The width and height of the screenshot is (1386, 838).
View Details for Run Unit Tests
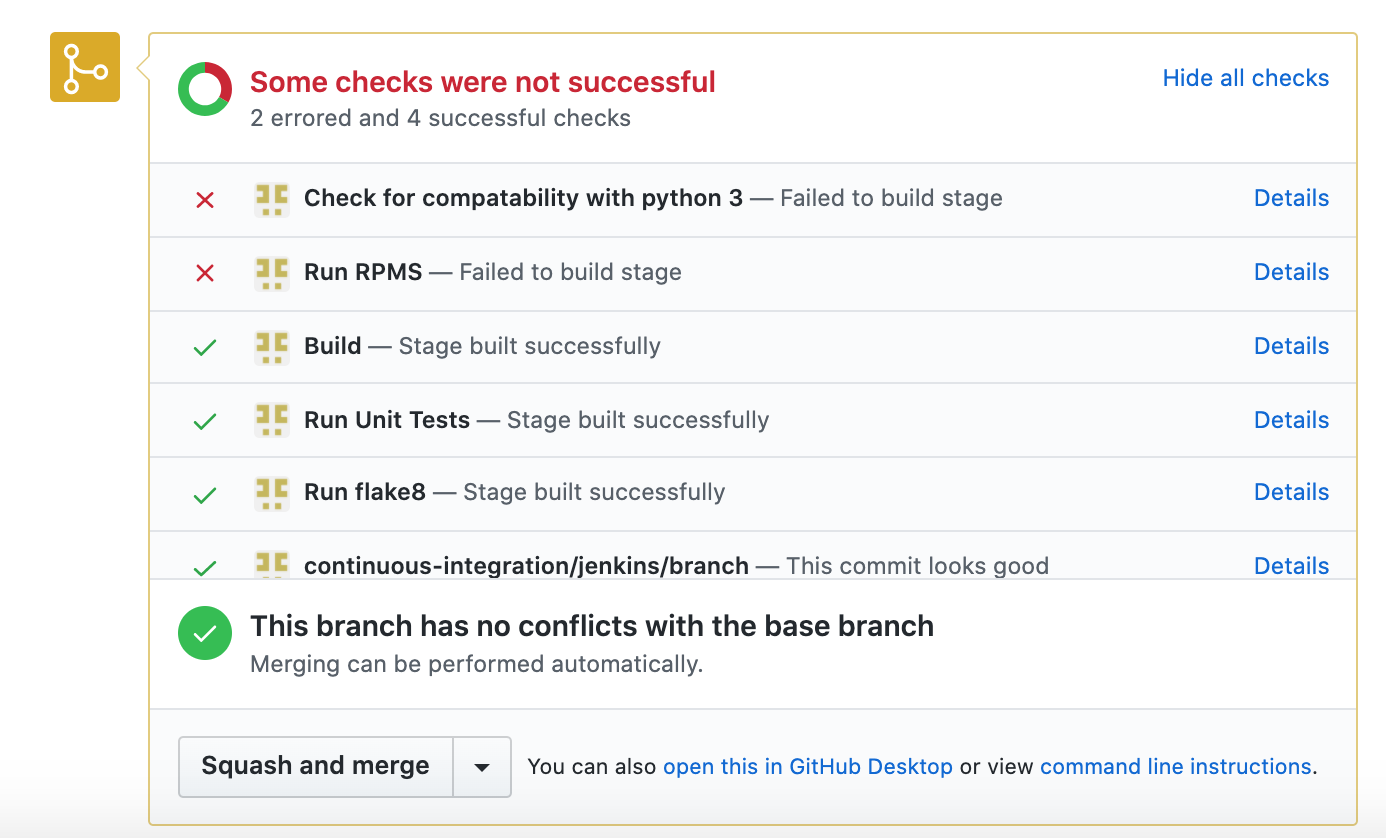pyautogui.click(x=1291, y=420)
